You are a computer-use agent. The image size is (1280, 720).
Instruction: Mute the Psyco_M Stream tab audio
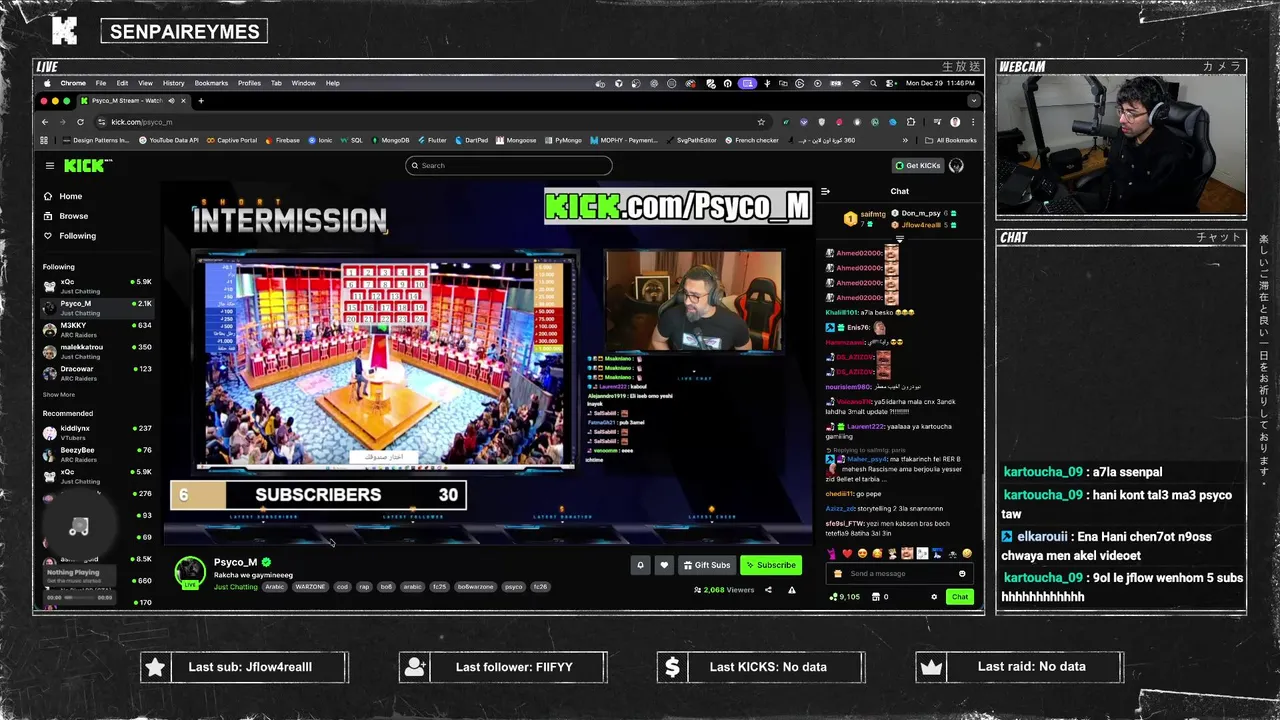point(171,101)
